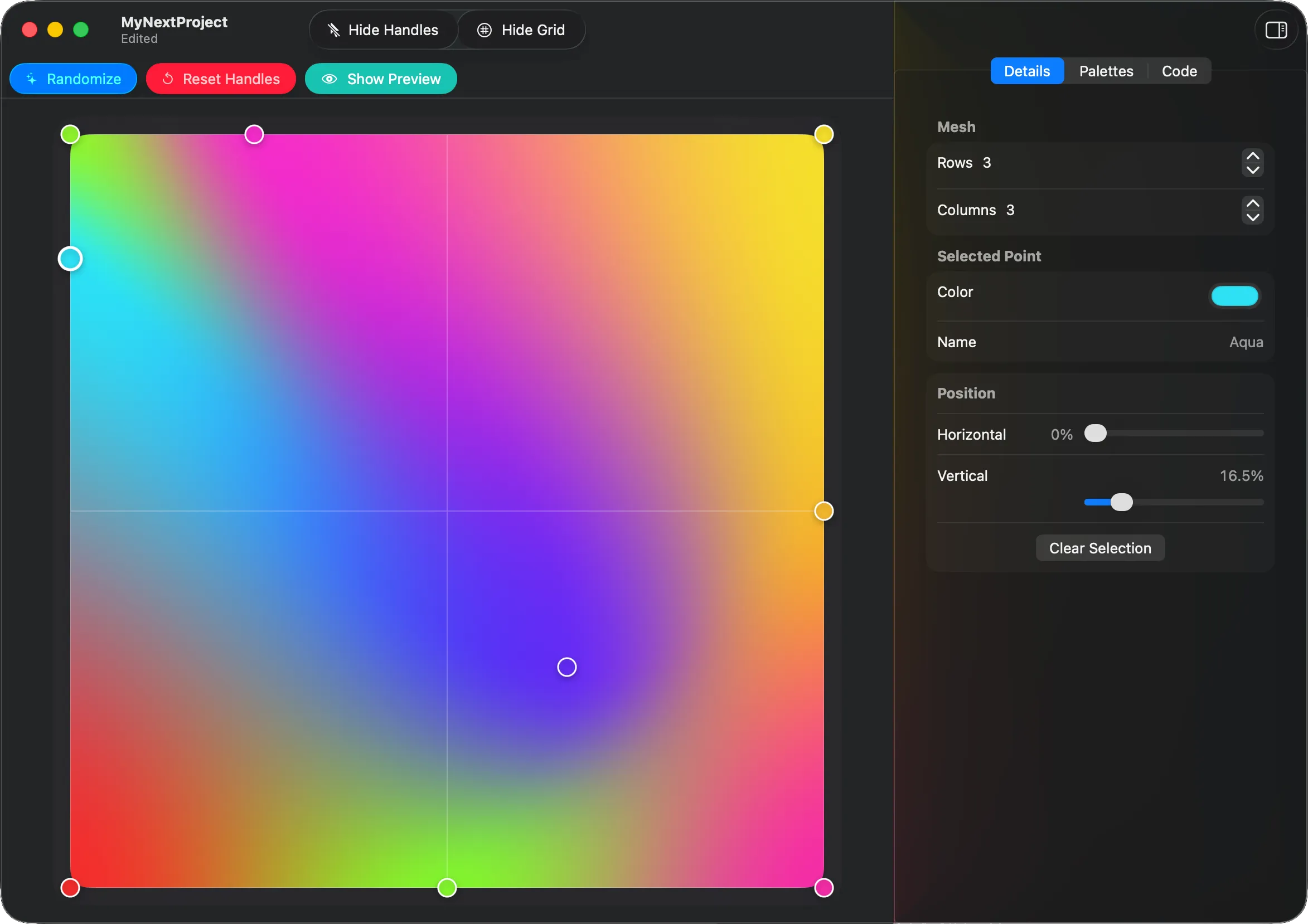Click the Clear Selection button
1308x924 pixels.
(x=1100, y=548)
